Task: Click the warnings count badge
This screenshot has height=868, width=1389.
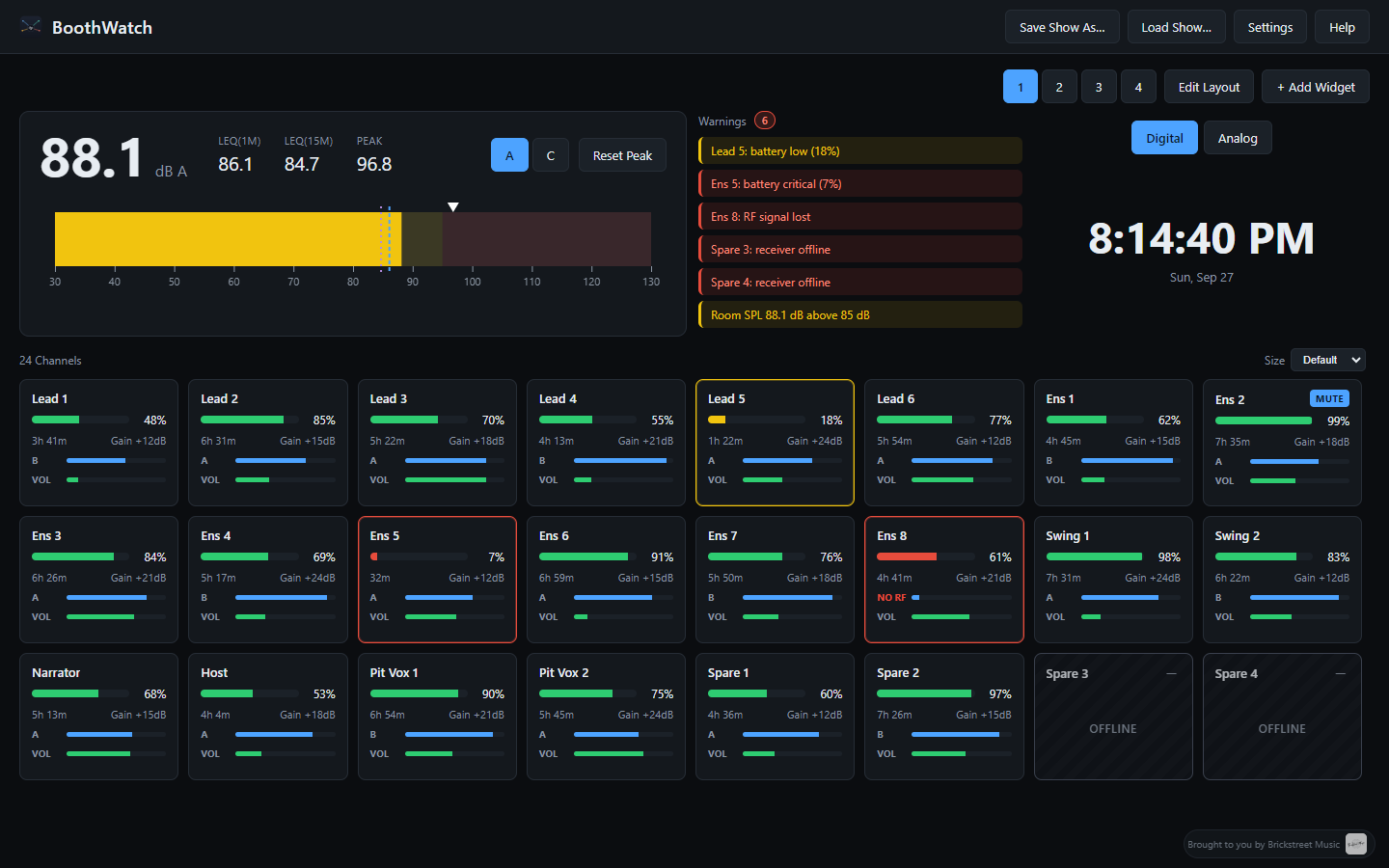Action: point(765,121)
